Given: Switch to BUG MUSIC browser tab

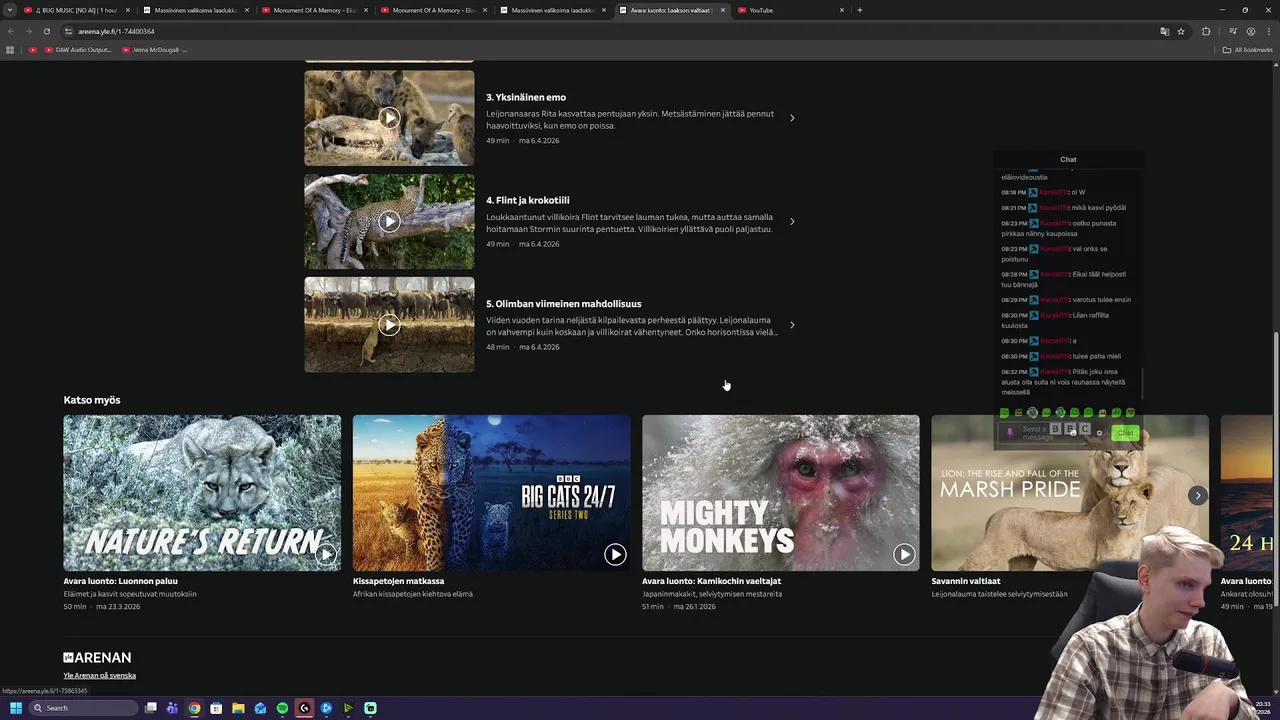Looking at the screenshot, I should point(78,10).
